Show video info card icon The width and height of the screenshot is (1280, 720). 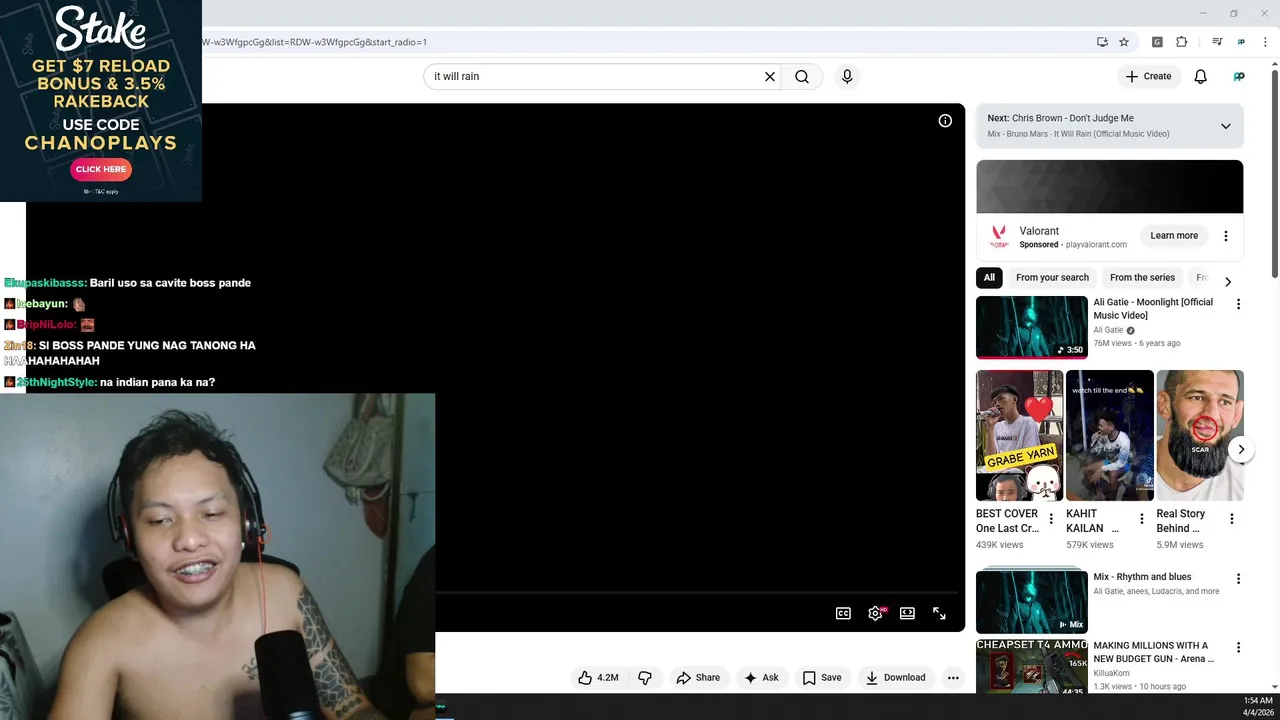pyautogui.click(x=945, y=120)
